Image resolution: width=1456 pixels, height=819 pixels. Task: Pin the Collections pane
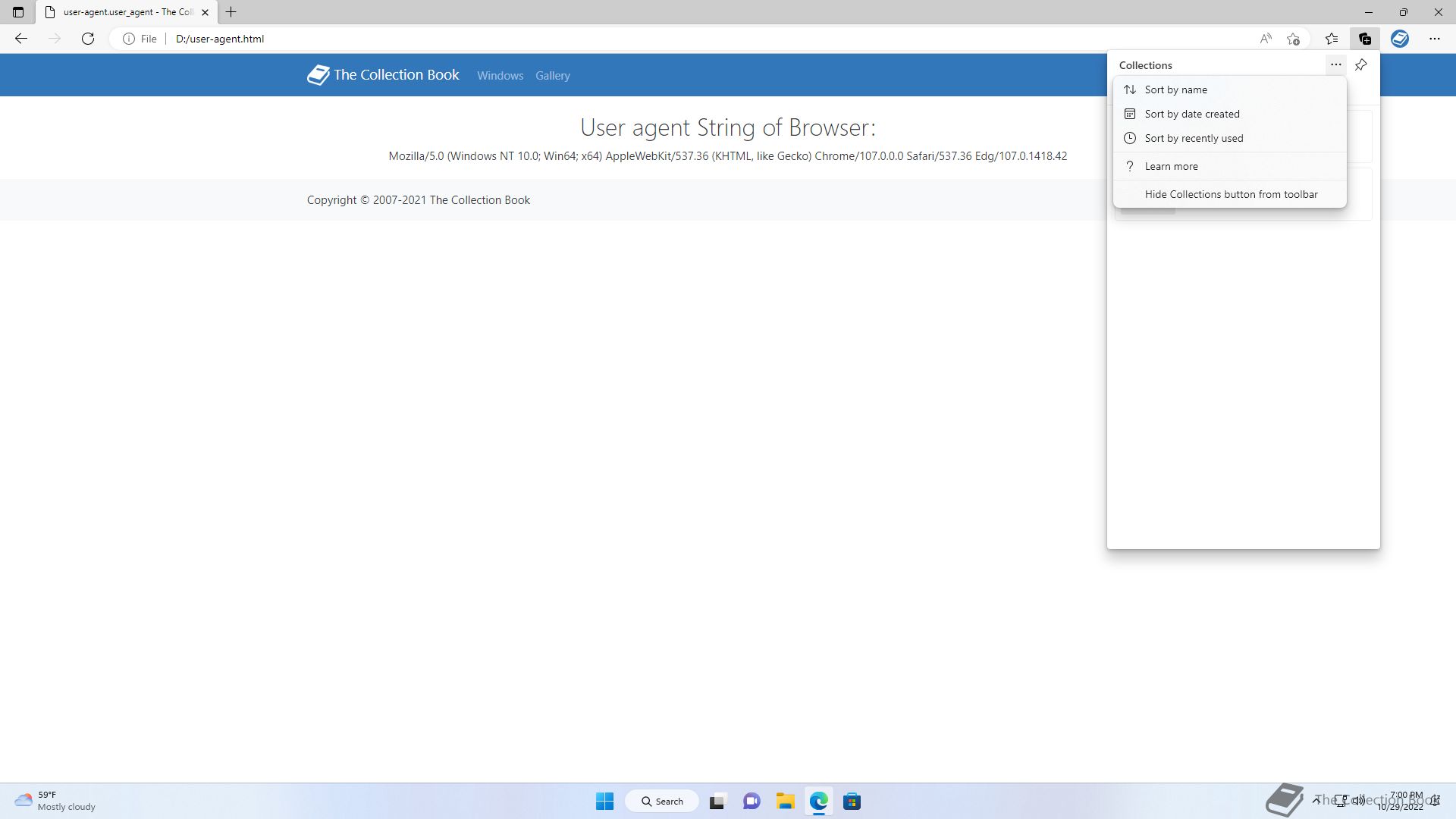pyautogui.click(x=1361, y=64)
